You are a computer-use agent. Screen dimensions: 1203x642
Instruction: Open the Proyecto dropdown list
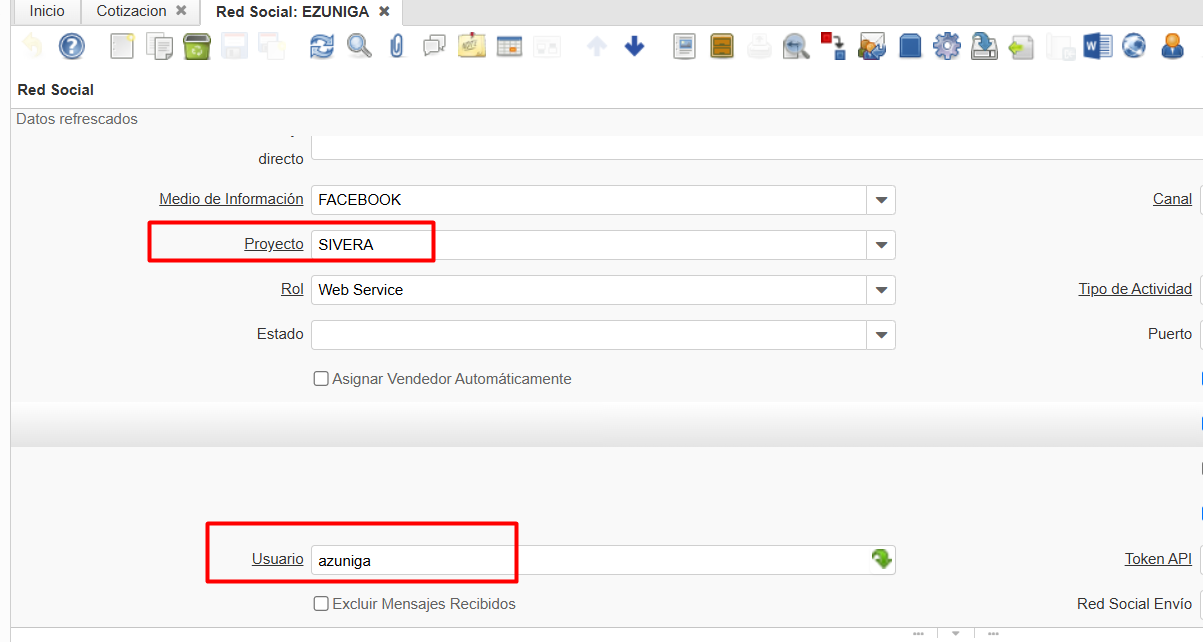(881, 245)
